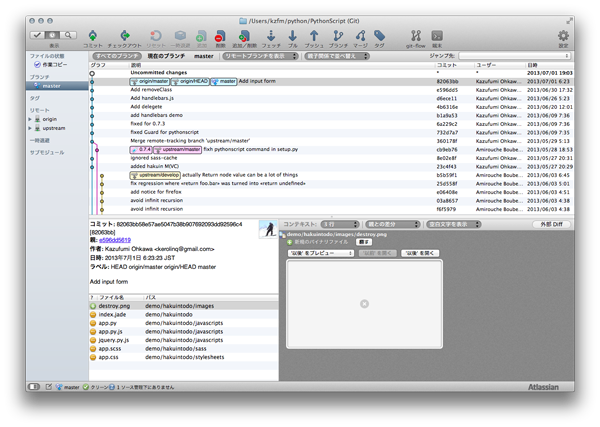Viewport: 600px width, 427px height.
Task: Click the upstream/develop branch label tag
Action: tap(155, 175)
